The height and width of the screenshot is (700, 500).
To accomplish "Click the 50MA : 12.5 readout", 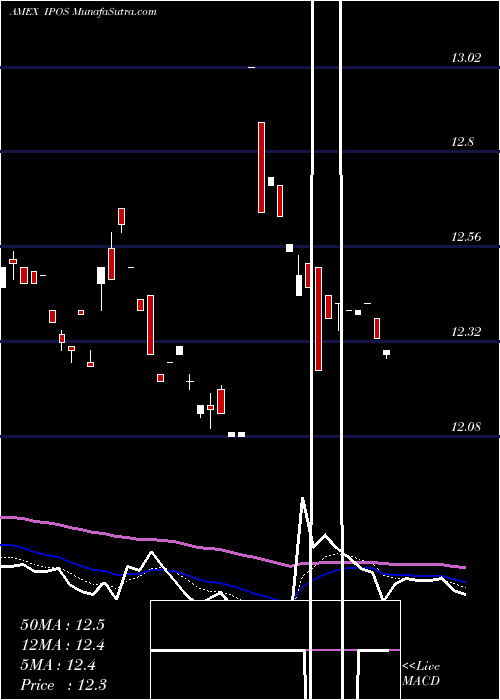I will (62, 625).
